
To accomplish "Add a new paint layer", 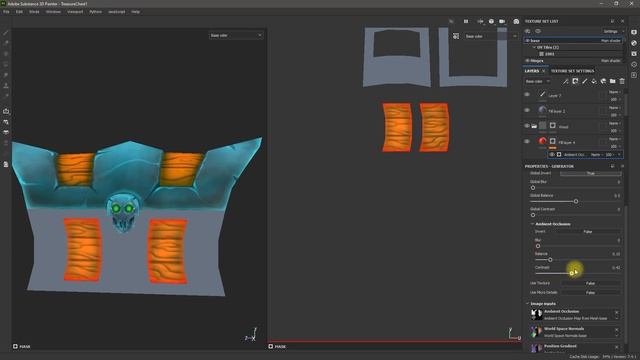I will click(x=584, y=82).
